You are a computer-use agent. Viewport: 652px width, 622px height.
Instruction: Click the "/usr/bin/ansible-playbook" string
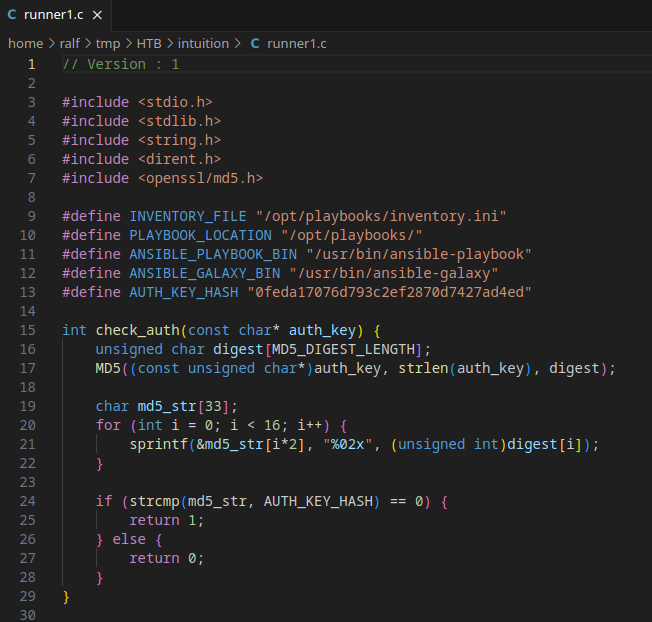(419, 254)
